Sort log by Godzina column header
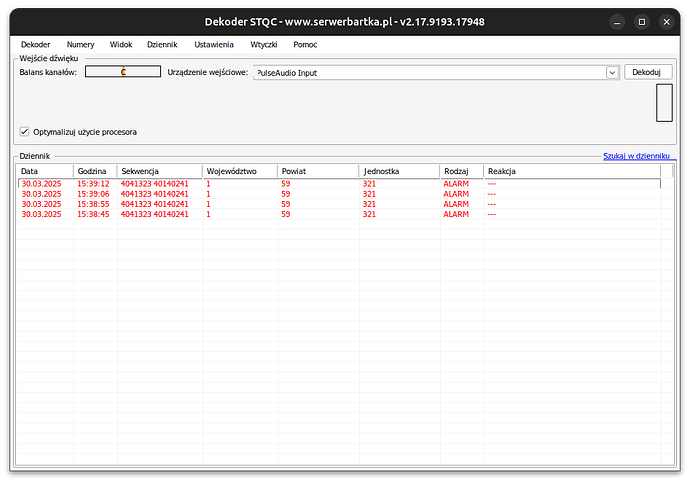Image resolution: width=690 pixels, height=483 pixels. click(95, 171)
